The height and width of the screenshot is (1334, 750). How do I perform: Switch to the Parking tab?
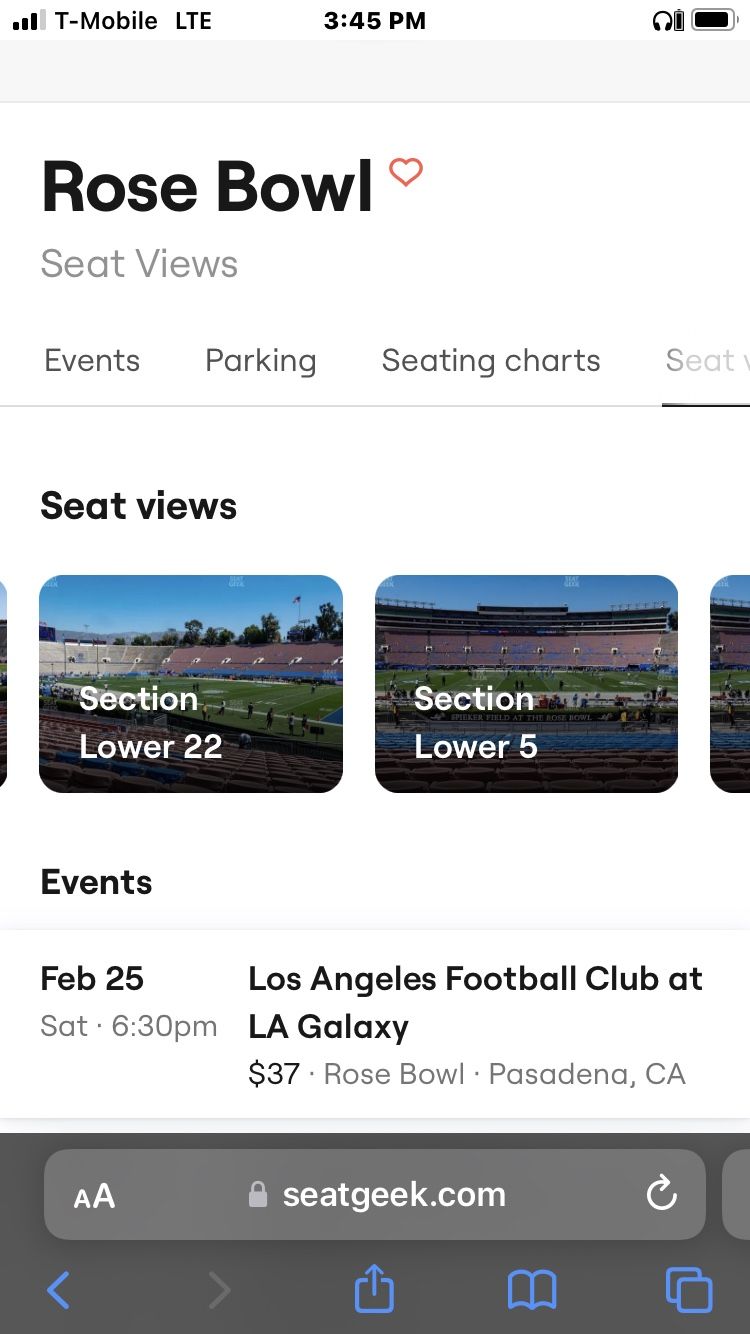point(260,361)
